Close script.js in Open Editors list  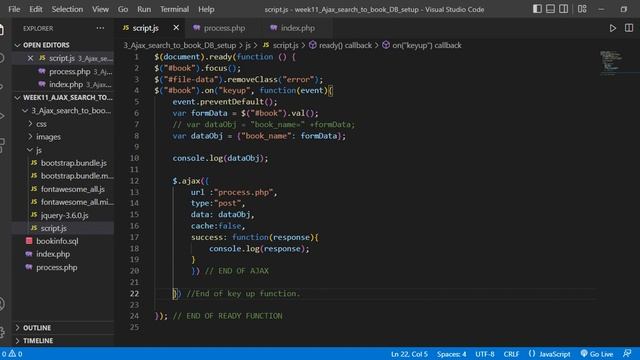pyautogui.click(x=30, y=58)
